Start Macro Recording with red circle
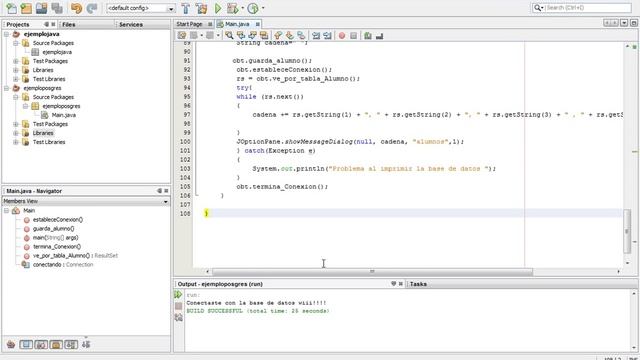 [342, 36]
